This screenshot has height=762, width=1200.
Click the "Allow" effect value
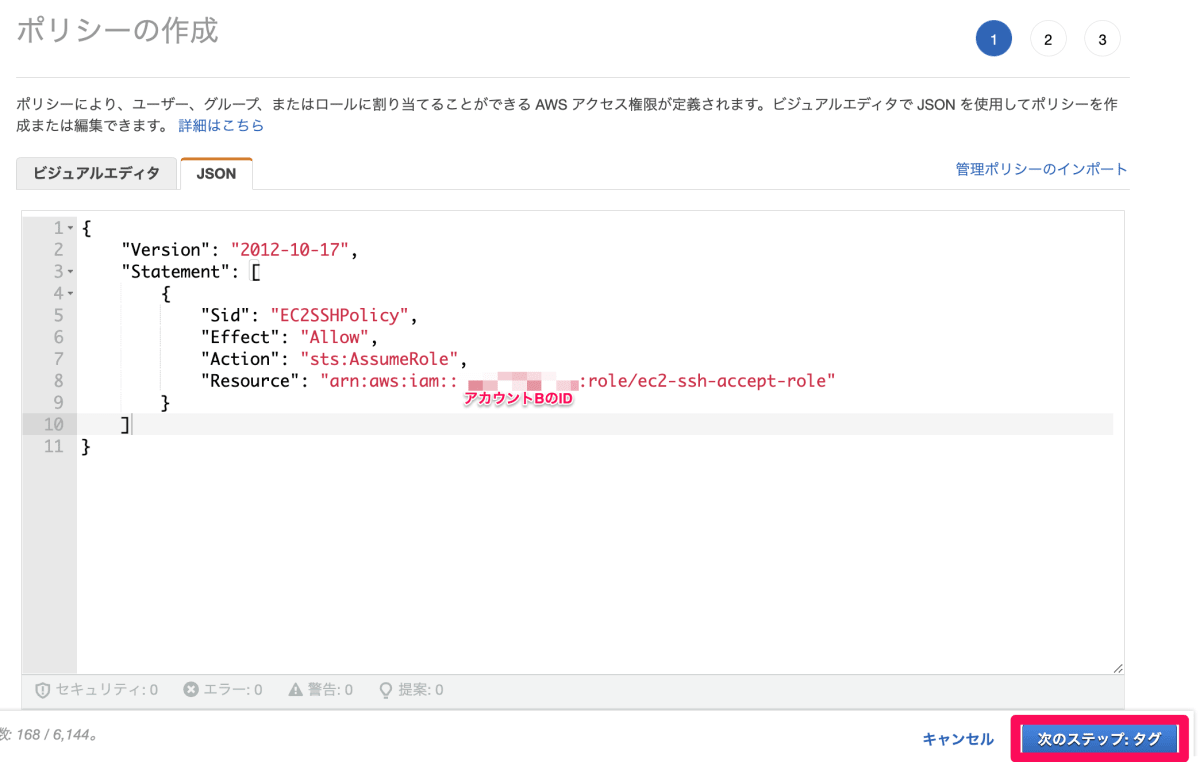click(x=335, y=337)
